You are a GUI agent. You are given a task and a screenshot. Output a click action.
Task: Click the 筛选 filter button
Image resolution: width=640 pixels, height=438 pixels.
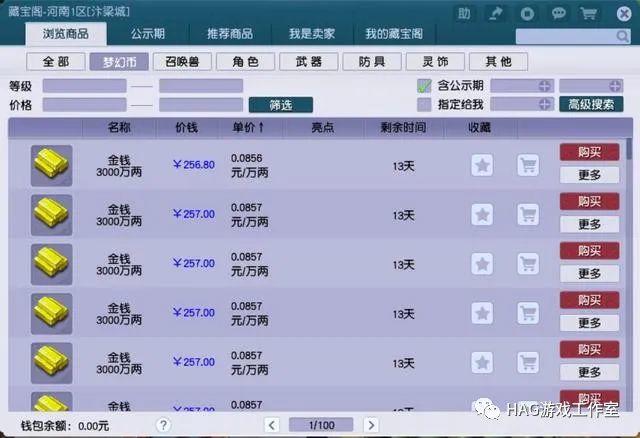(281, 105)
